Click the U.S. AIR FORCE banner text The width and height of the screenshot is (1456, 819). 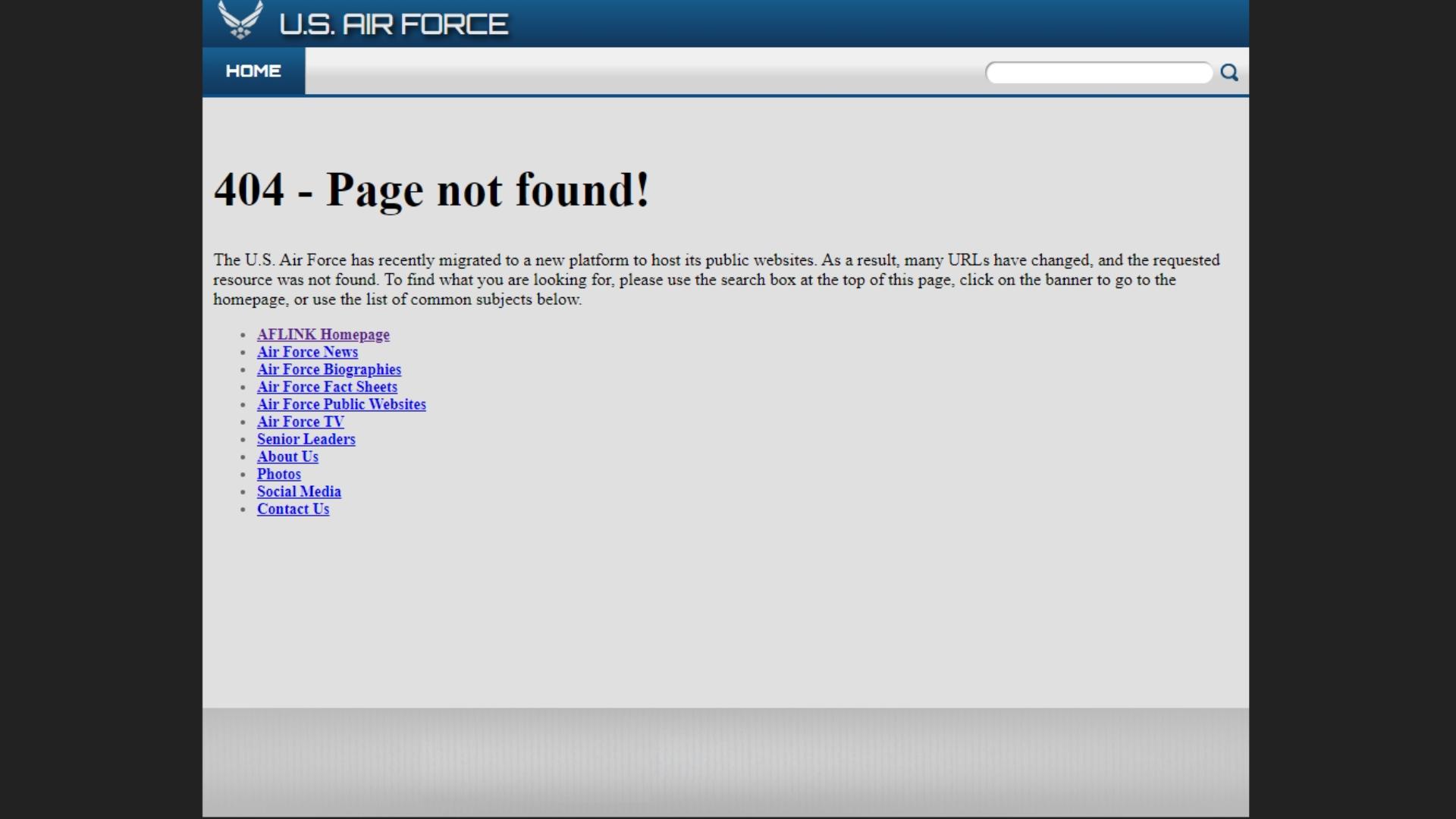click(x=394, y=24)
